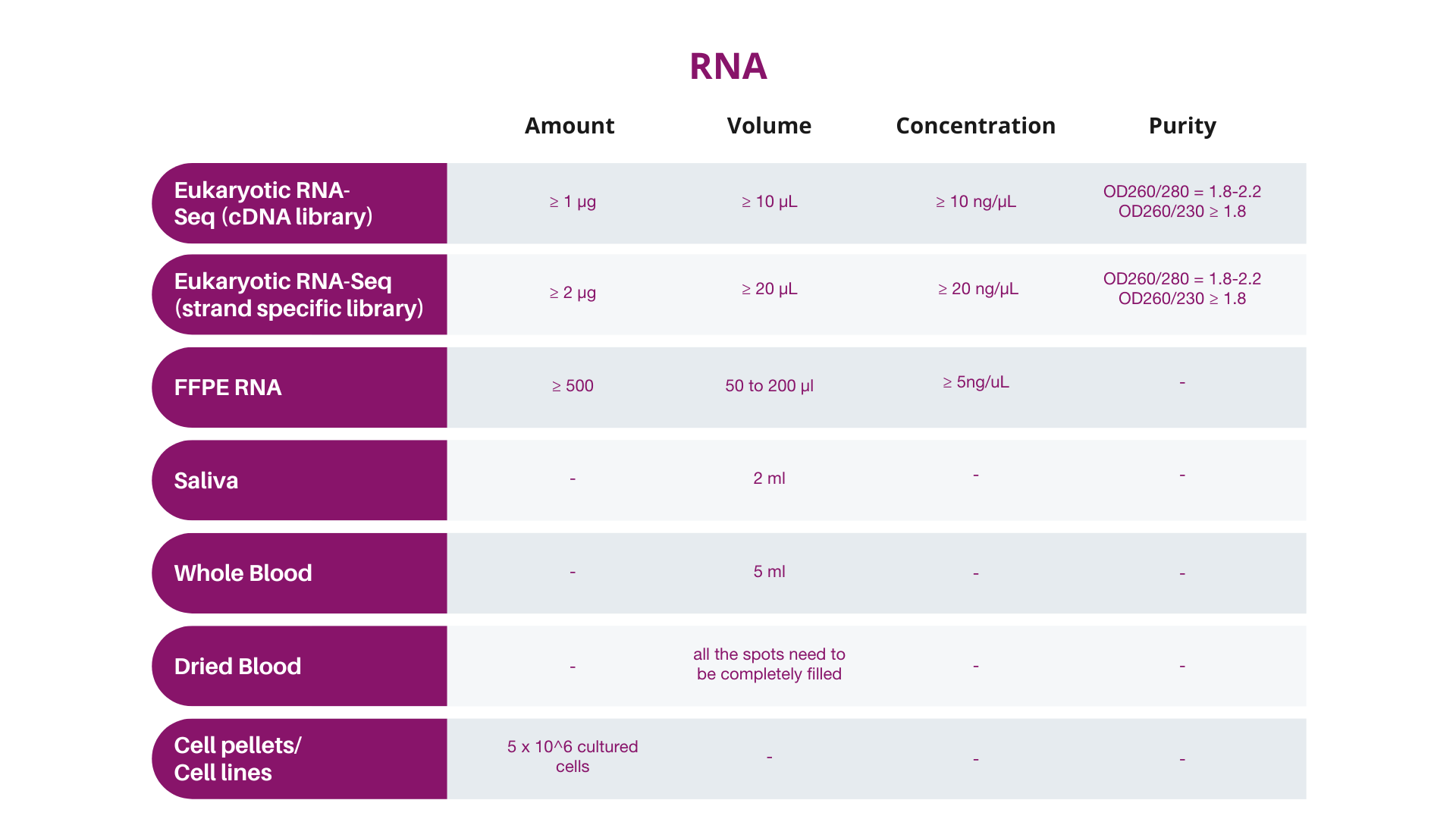Click the Amount column header
This screenshot has height=819, width=1456.
click(570, 126)
